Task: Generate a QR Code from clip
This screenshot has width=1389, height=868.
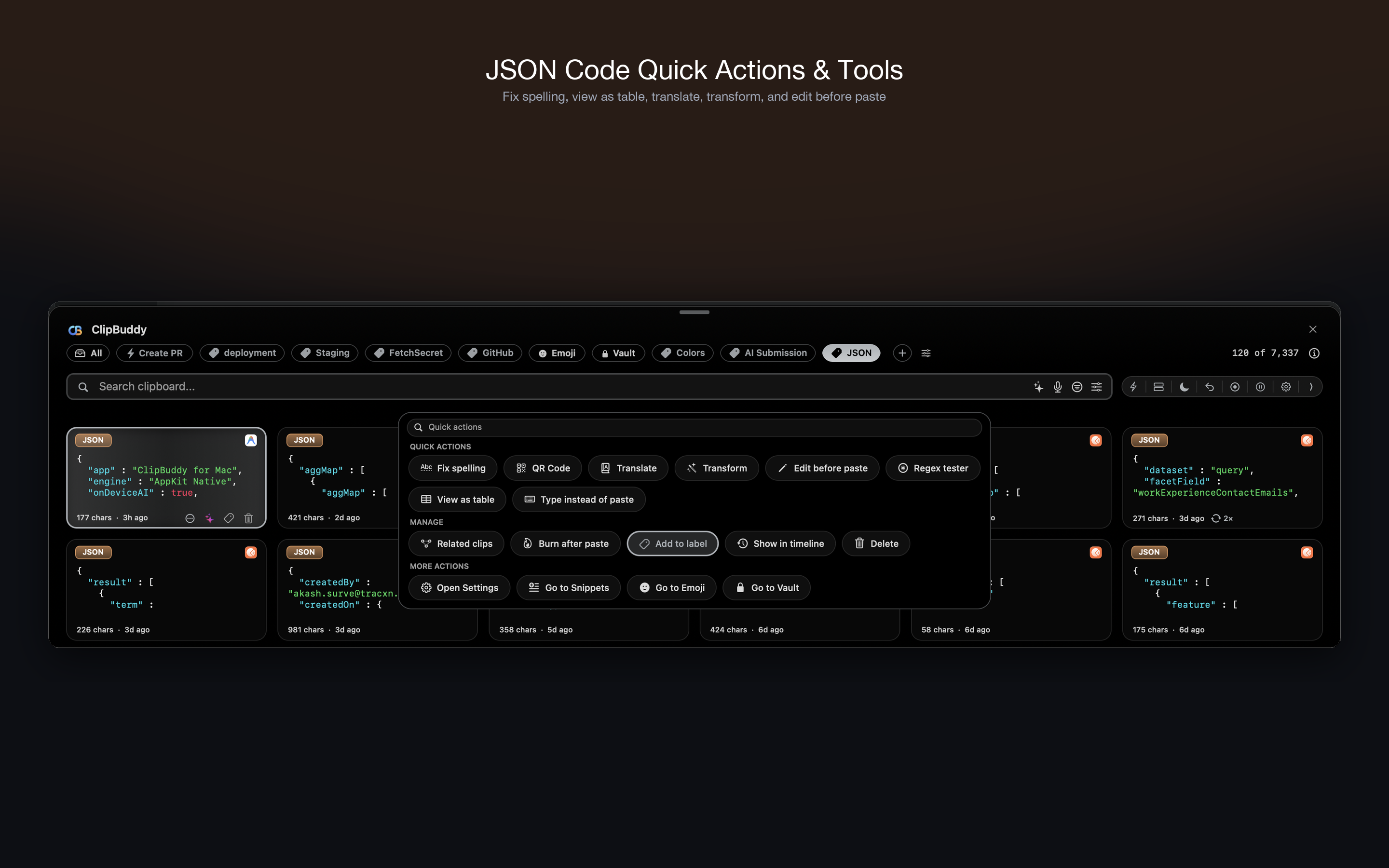Action: click(x=543, y=468)
